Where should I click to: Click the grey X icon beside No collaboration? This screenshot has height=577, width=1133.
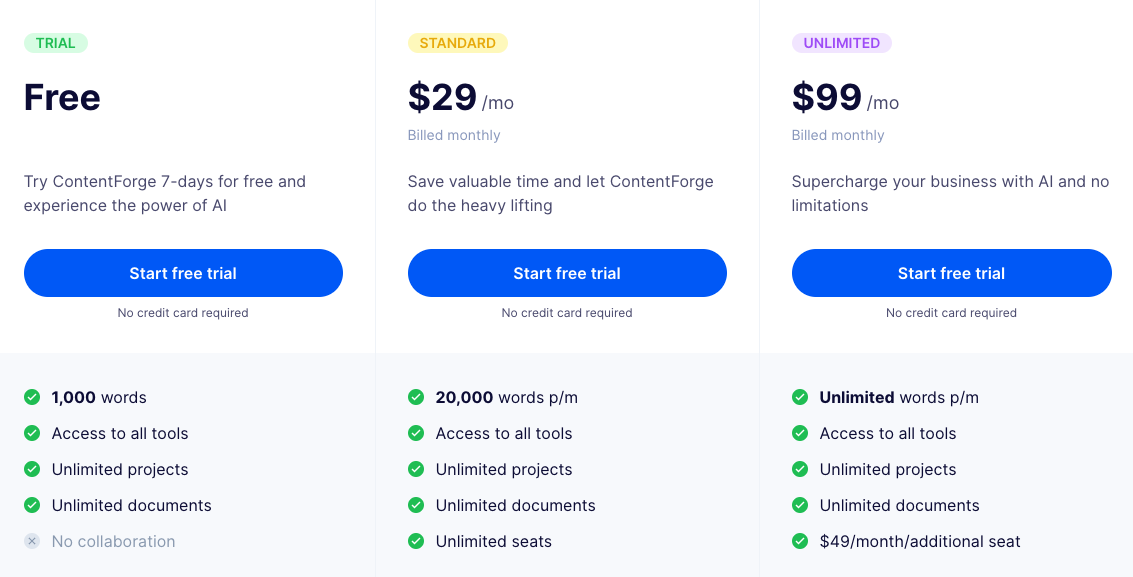[x=32, y=541]
